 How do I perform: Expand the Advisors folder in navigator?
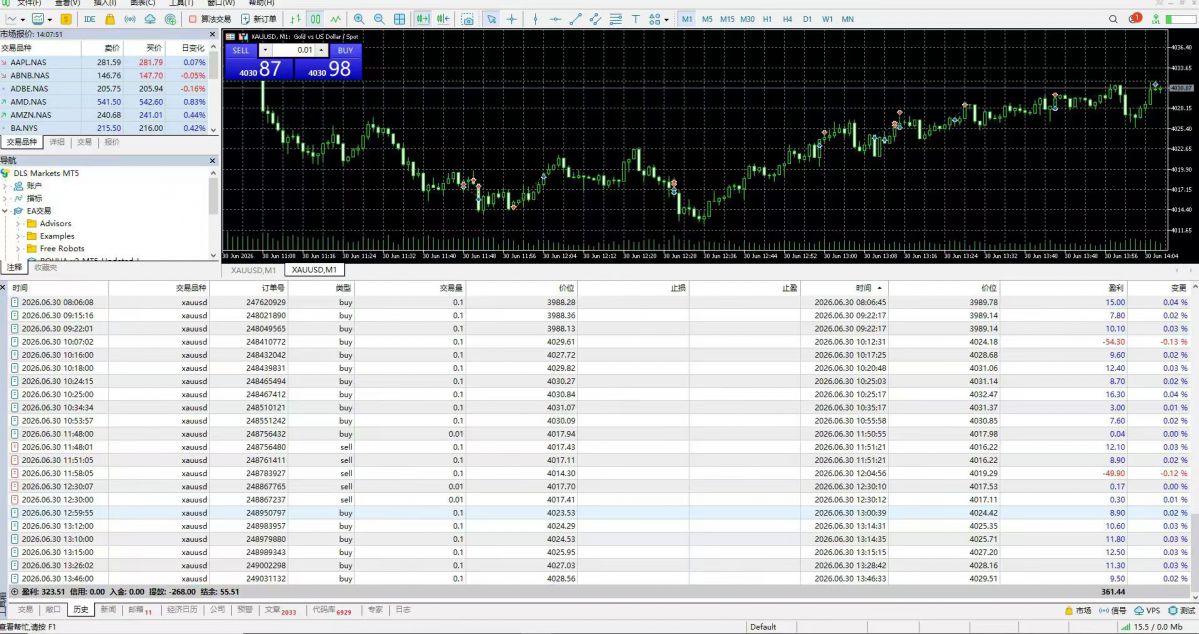[x=18, y=223]
